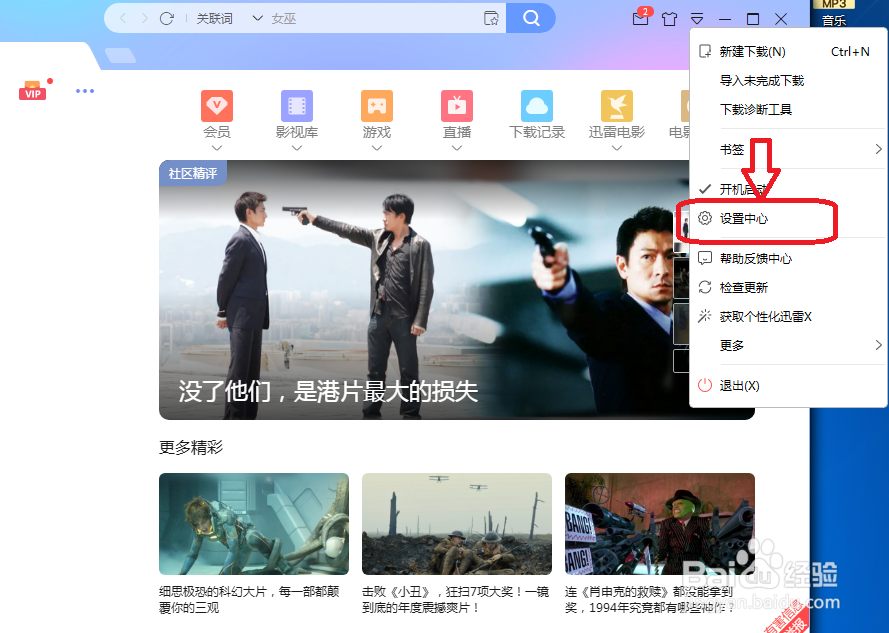Expand chevron under 游戏
This screenshot has height=633, width=889.
[x=376, y=148]
